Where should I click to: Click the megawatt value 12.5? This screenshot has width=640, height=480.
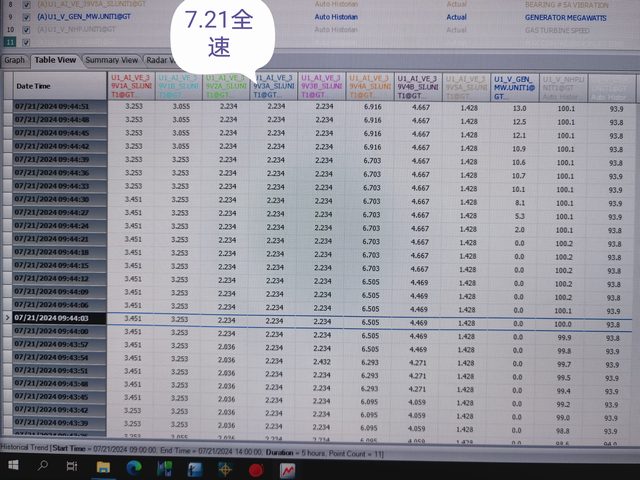click(519, 122)
